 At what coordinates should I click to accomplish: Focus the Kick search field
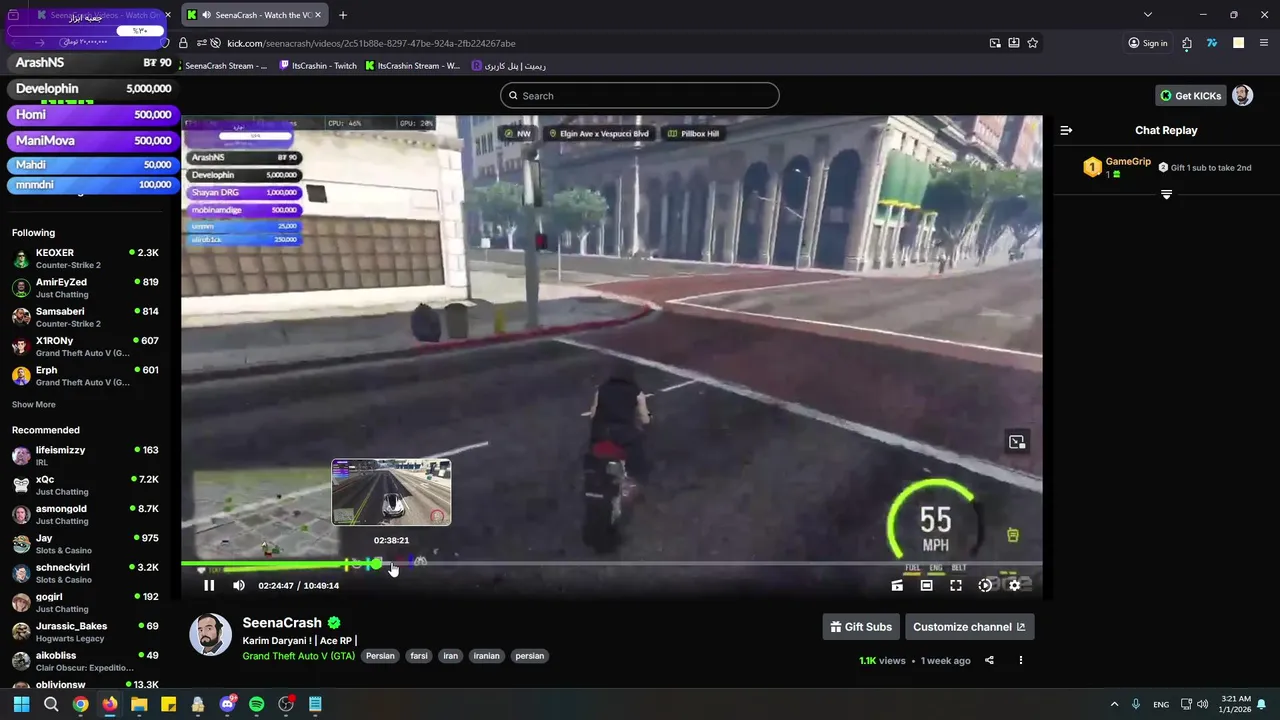coord(640,96)
